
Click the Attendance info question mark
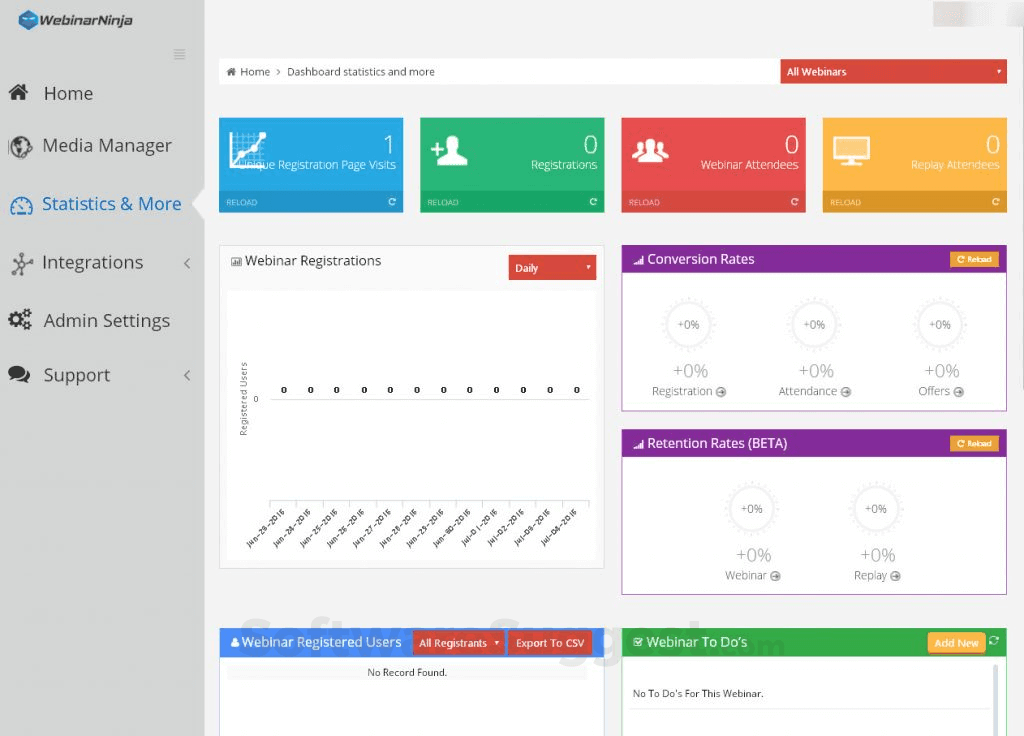tap(848, 391)
